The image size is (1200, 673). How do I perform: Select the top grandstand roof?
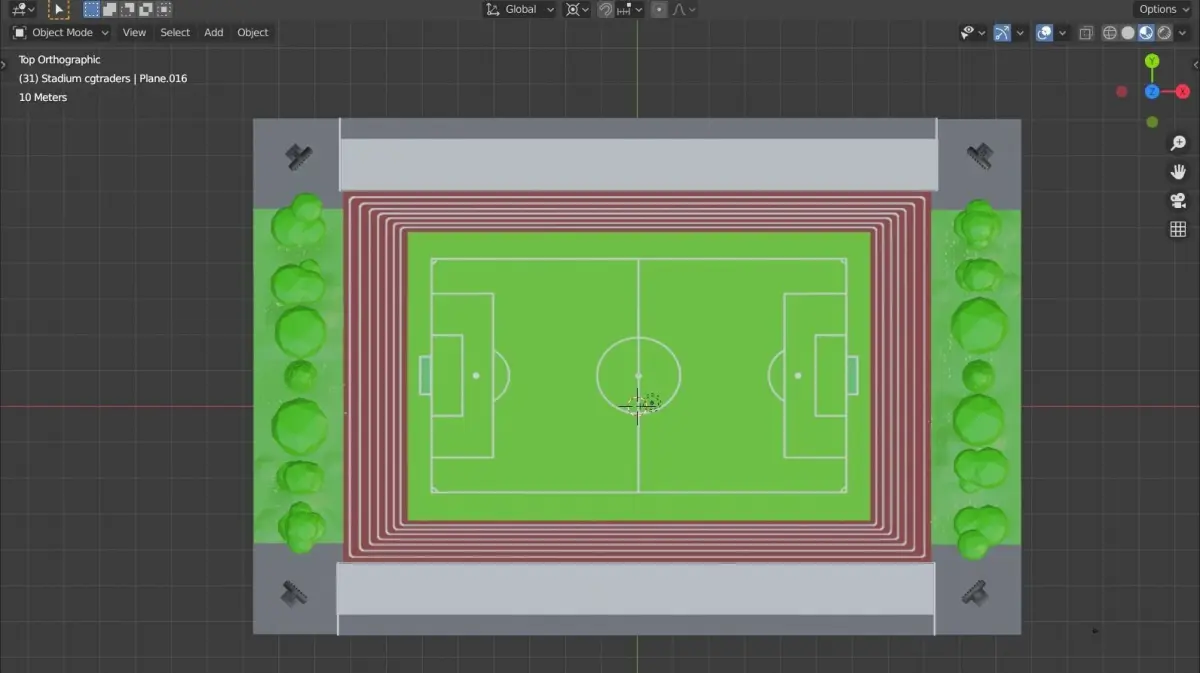click(638, 163)
